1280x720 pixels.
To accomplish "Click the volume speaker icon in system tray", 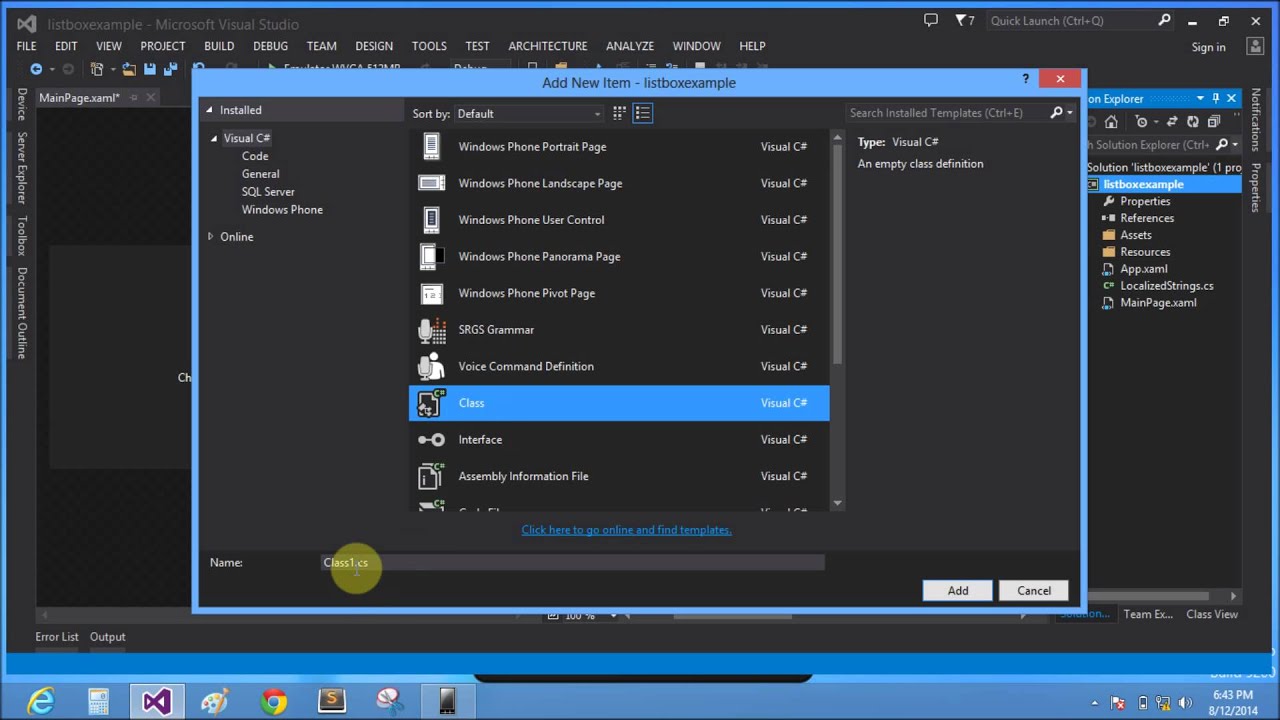I will coord(1187,703).
